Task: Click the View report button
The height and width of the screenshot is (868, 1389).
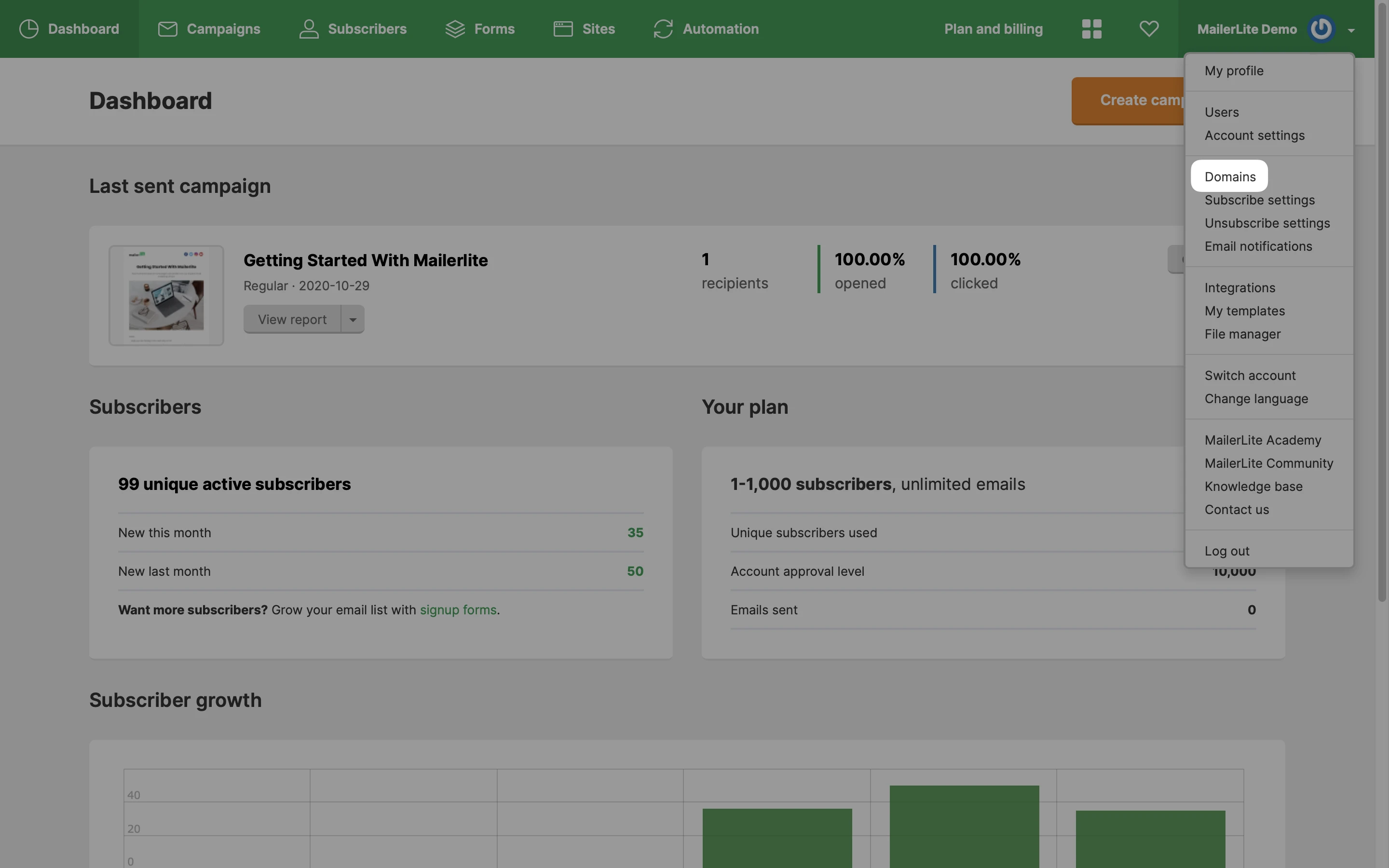Action: tap(292, 320)
